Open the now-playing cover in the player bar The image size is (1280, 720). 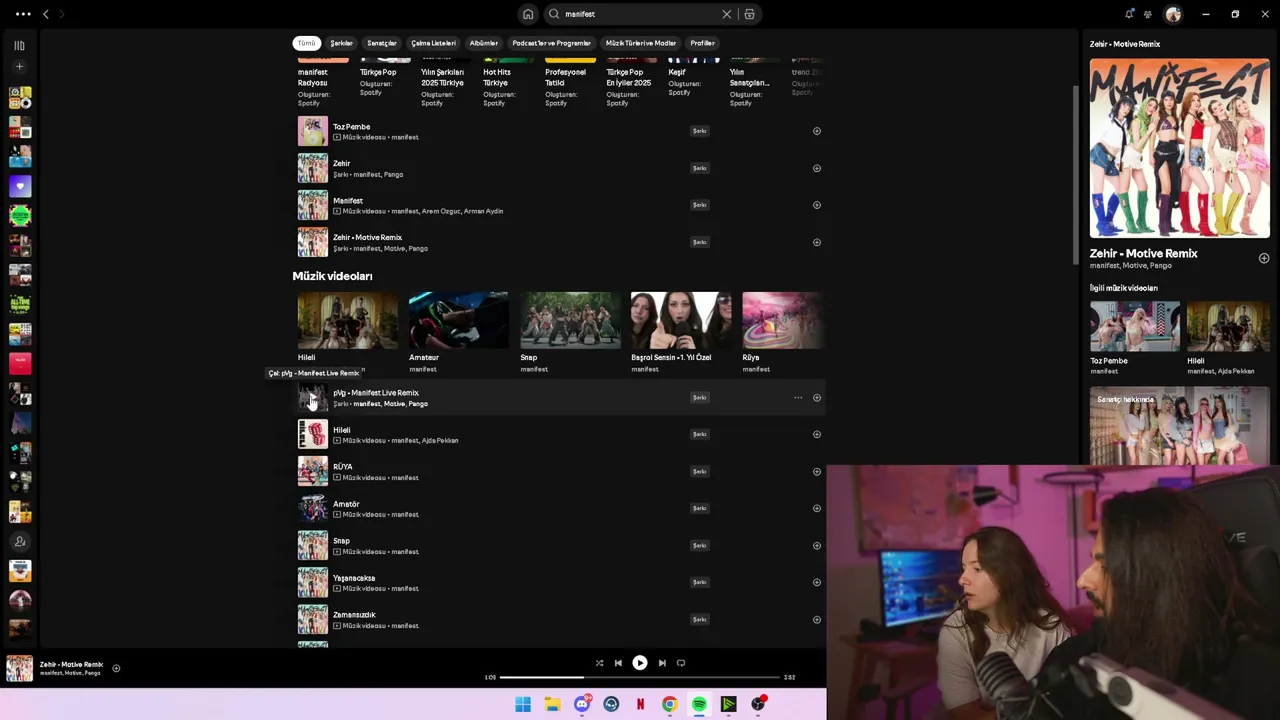point(19,668)
